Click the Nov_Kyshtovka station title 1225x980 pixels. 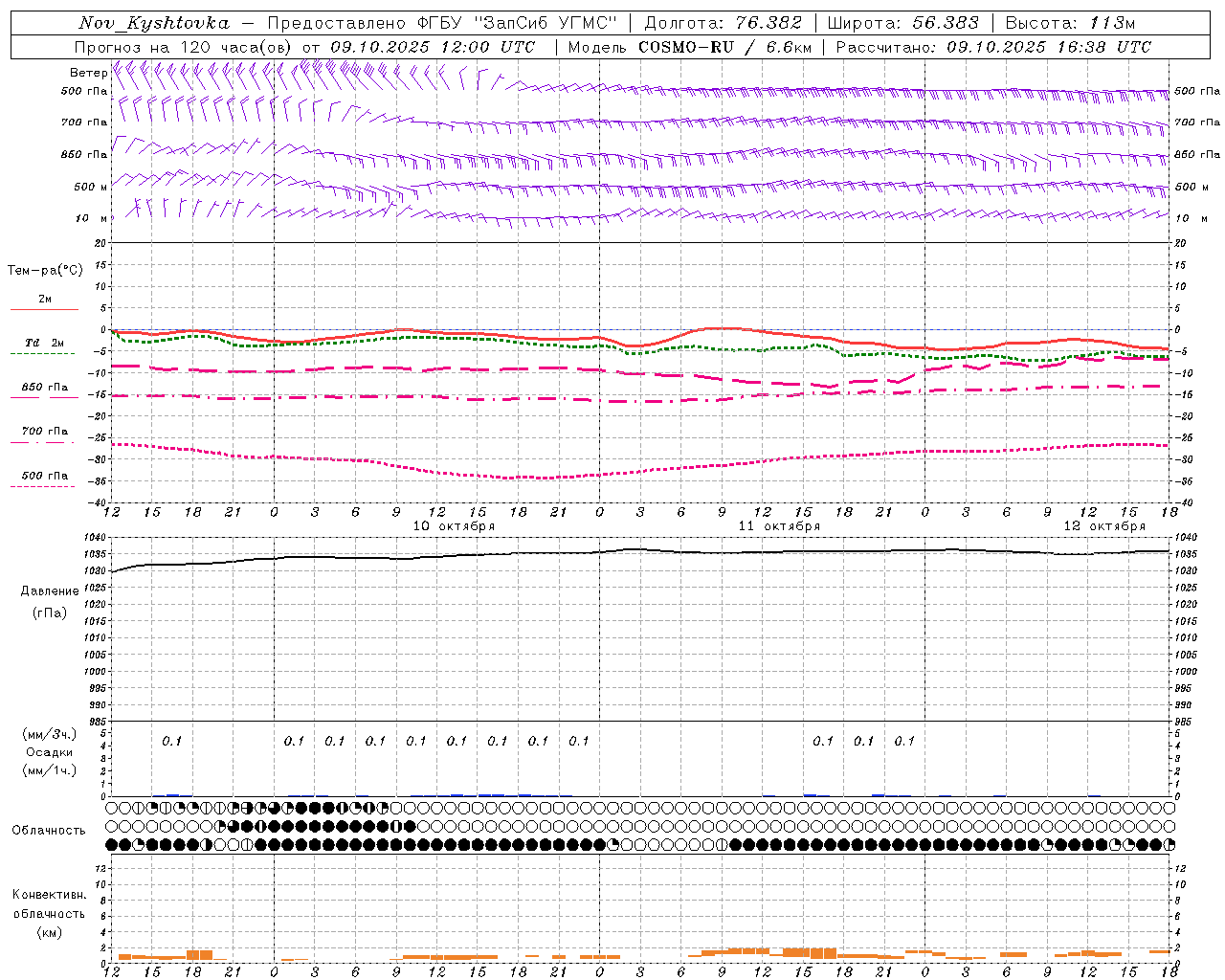click(154, 23)
